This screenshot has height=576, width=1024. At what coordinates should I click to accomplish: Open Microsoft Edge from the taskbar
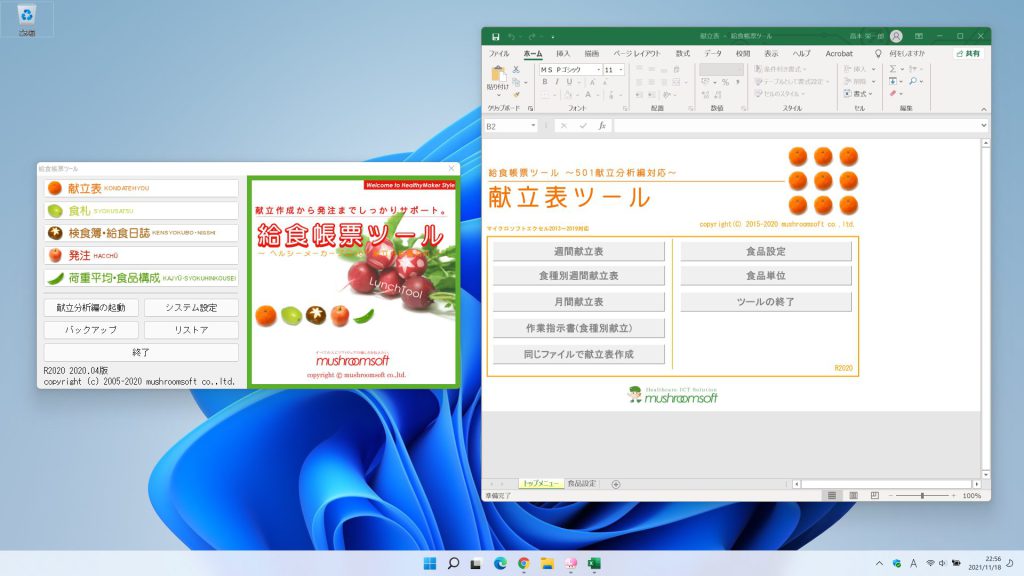[x=500, y=563]
